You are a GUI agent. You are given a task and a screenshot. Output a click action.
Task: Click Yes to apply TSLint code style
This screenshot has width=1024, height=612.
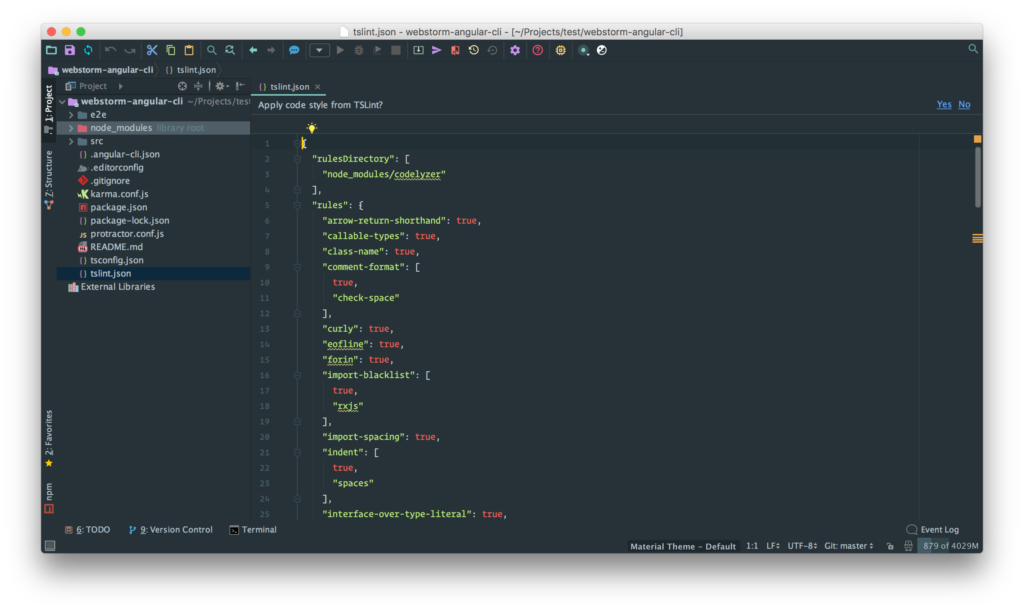[x=943, y=105]
